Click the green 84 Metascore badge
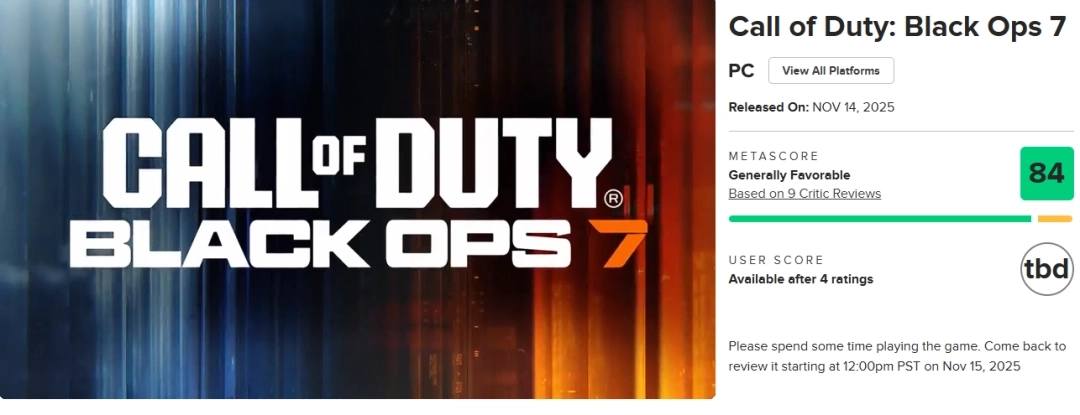 point(1046,173)
